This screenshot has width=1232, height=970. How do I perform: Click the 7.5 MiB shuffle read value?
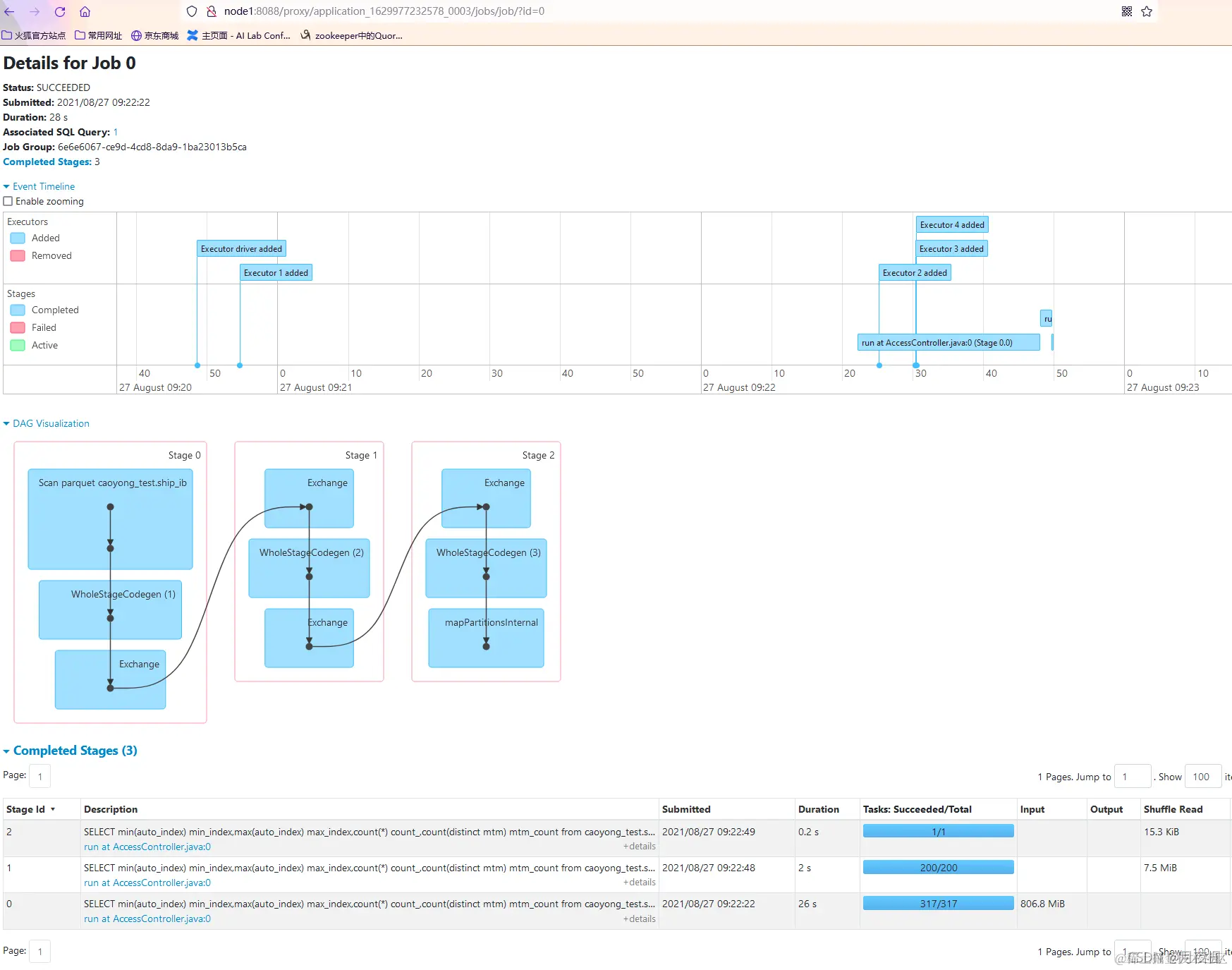1160,868
